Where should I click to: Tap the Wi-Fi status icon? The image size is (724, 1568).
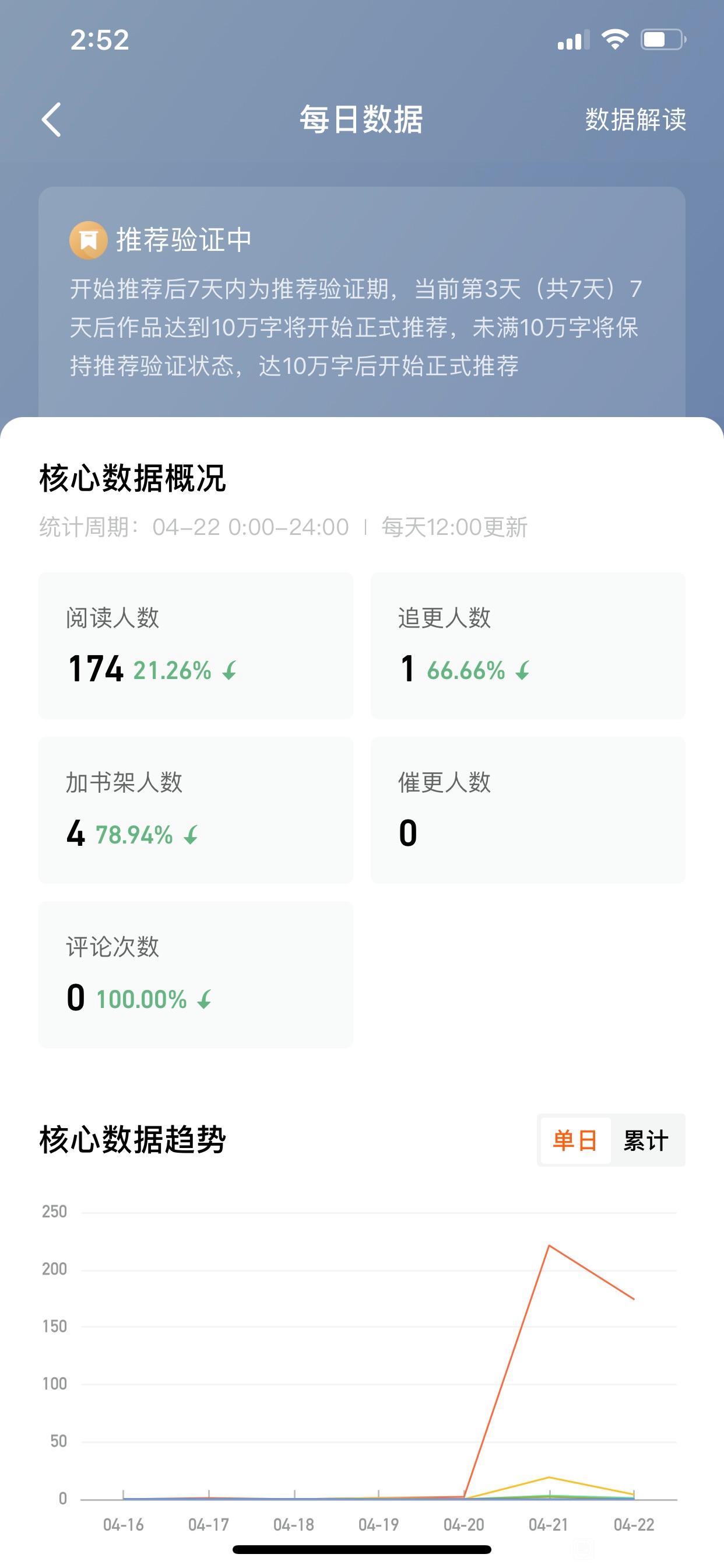(614, 40)
